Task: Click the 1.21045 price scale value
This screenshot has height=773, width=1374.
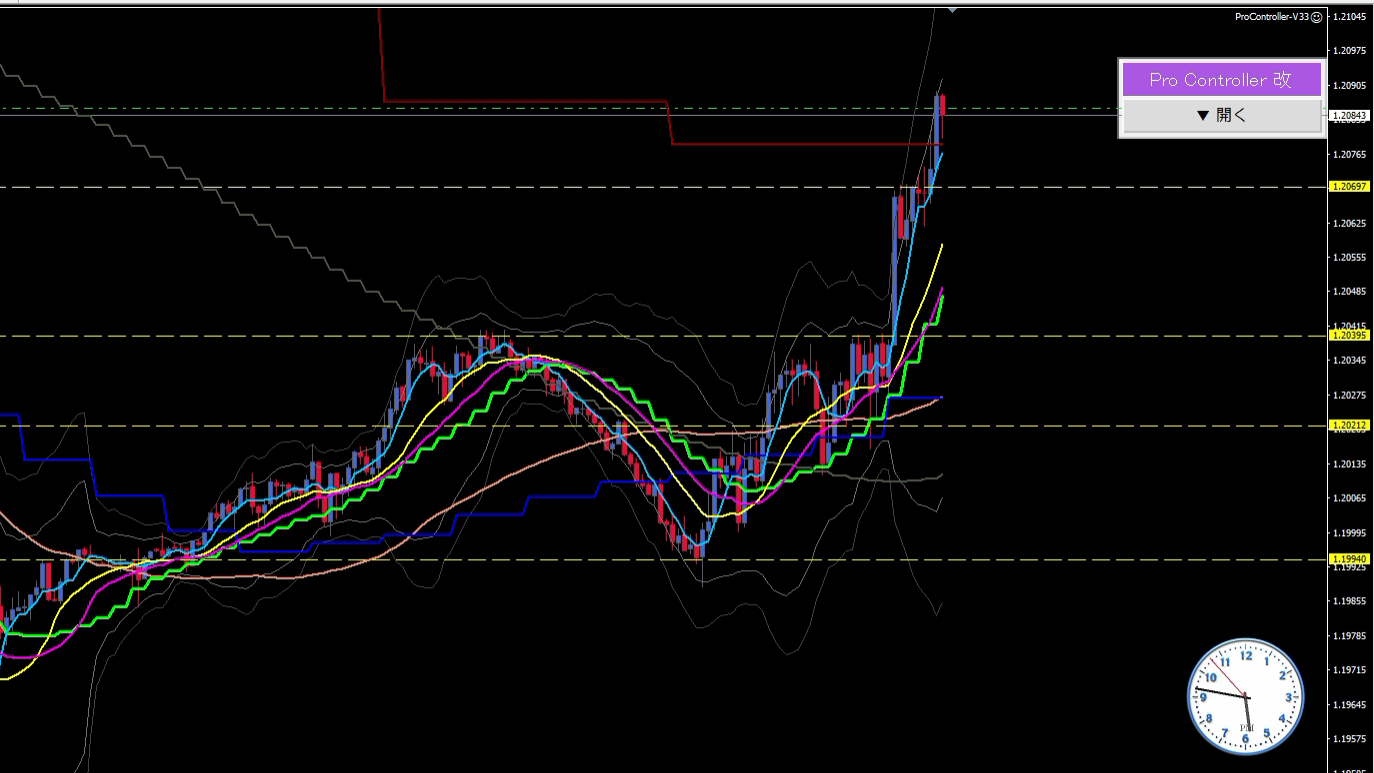Action: [1351, 17]
